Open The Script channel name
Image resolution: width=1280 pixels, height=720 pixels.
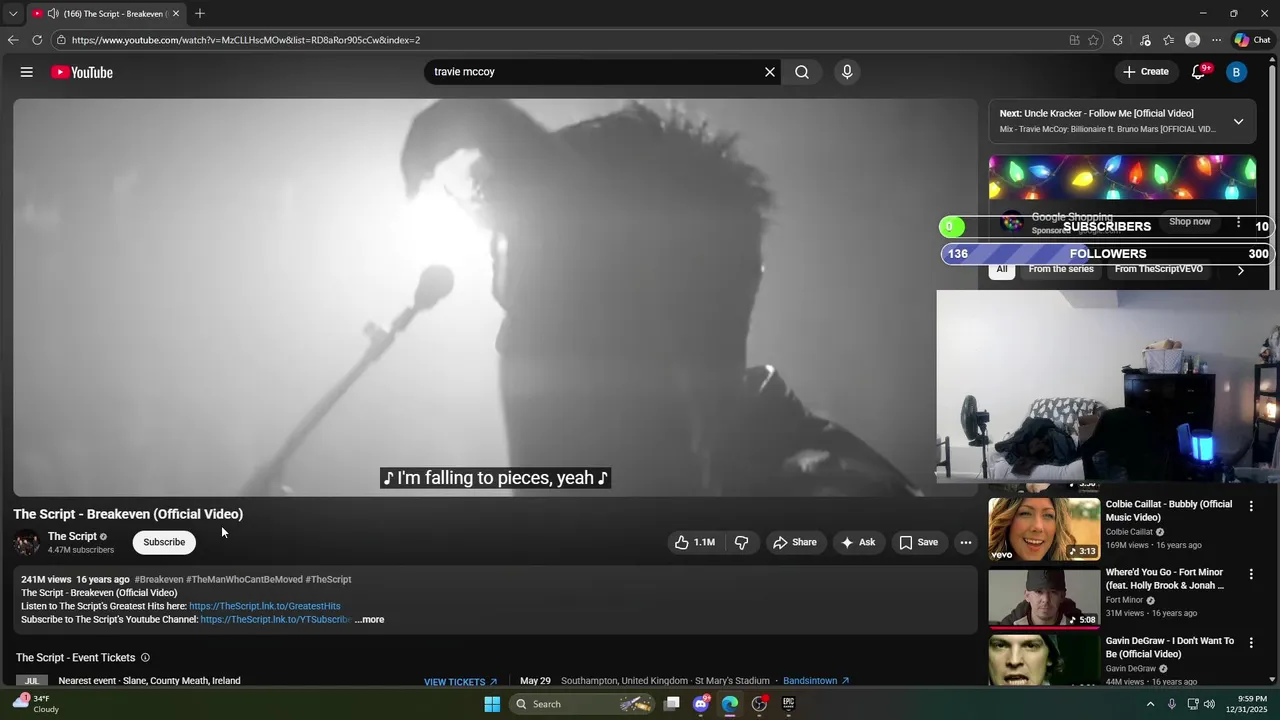click(x=72, y=536)
